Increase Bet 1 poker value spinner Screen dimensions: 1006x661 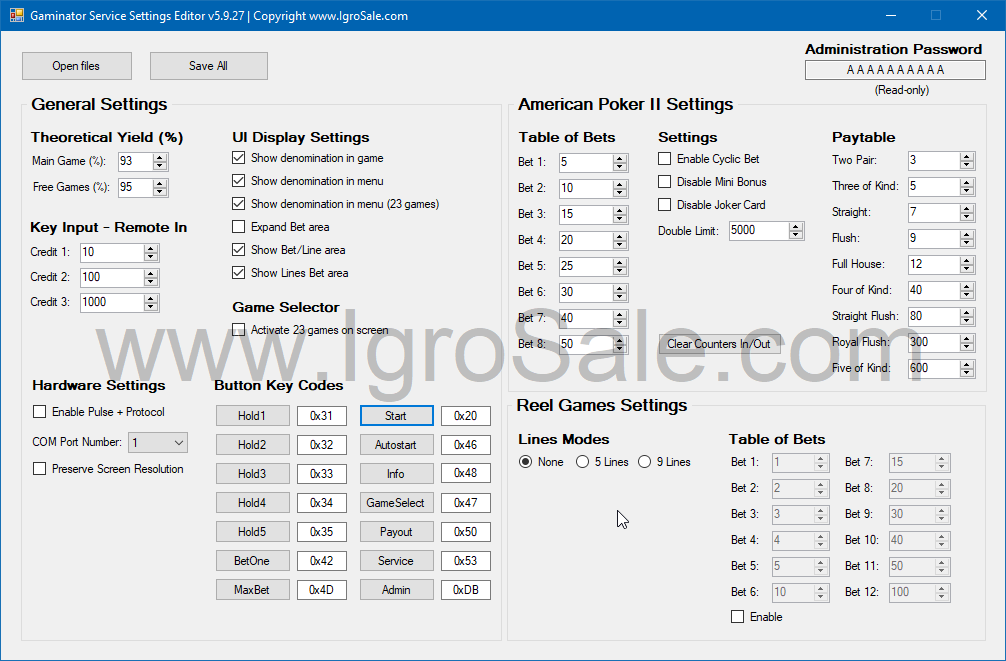click(x=620, y=158)
